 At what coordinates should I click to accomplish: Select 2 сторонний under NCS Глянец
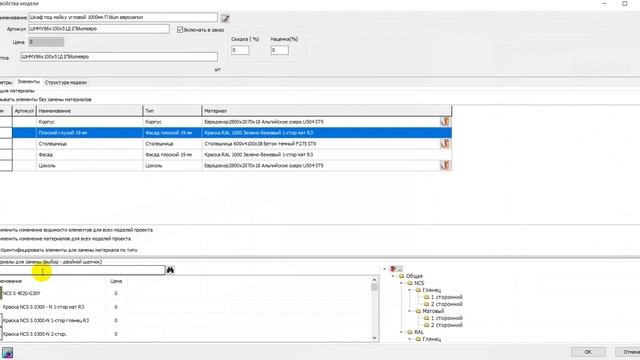tap(447, 304)
